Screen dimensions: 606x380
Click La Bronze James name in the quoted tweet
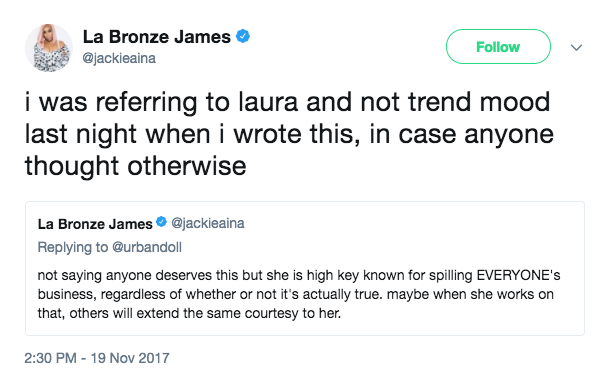[95, 224]
